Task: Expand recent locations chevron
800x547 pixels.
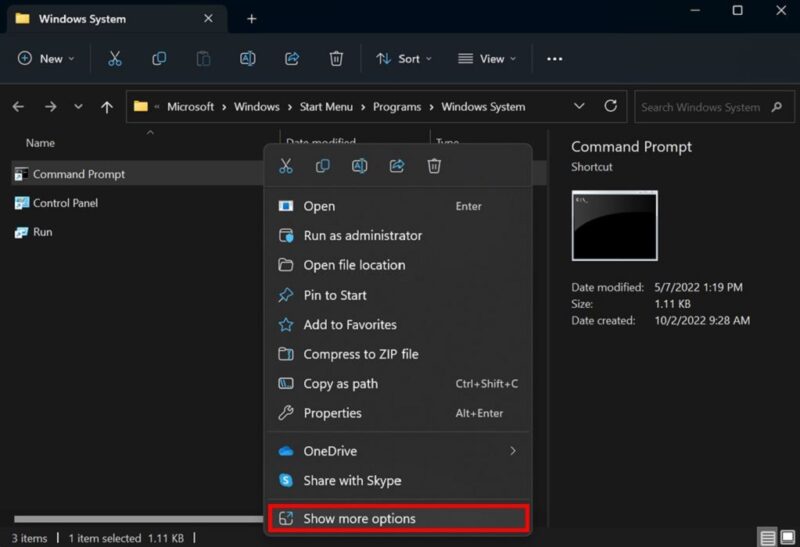Action: (x=78, y=107)
